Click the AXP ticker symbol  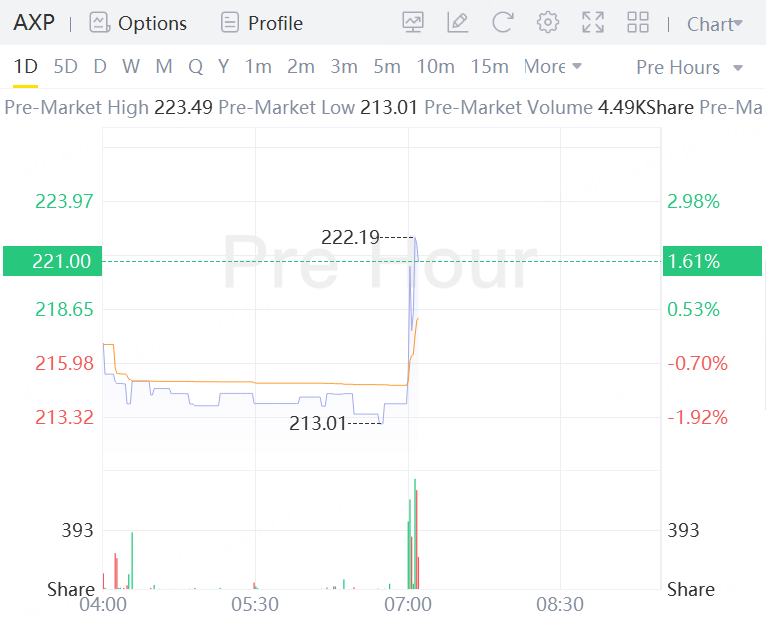(34, 23)
